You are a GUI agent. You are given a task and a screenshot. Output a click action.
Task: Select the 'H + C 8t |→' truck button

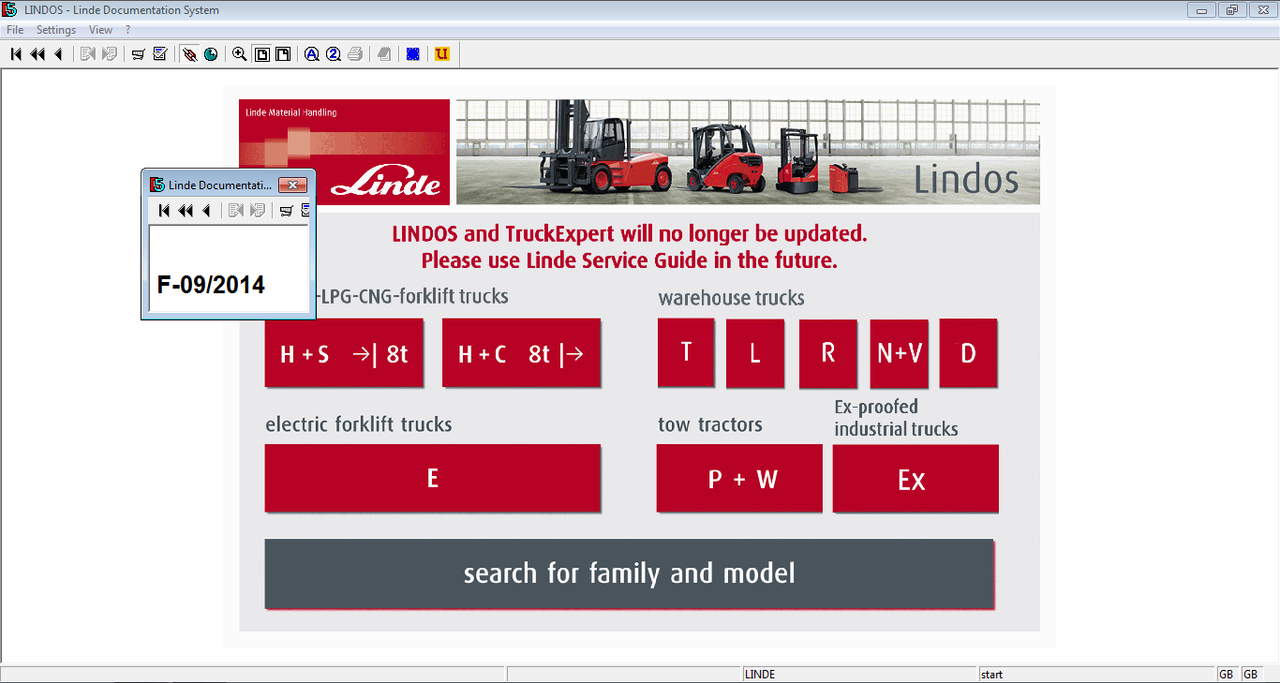pyautogui.click(x=521, y=353)
